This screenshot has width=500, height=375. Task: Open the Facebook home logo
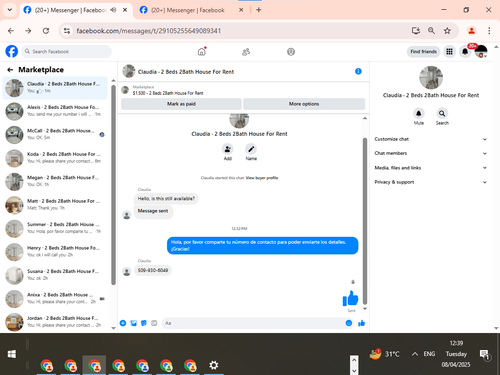(x=12, y=51)
